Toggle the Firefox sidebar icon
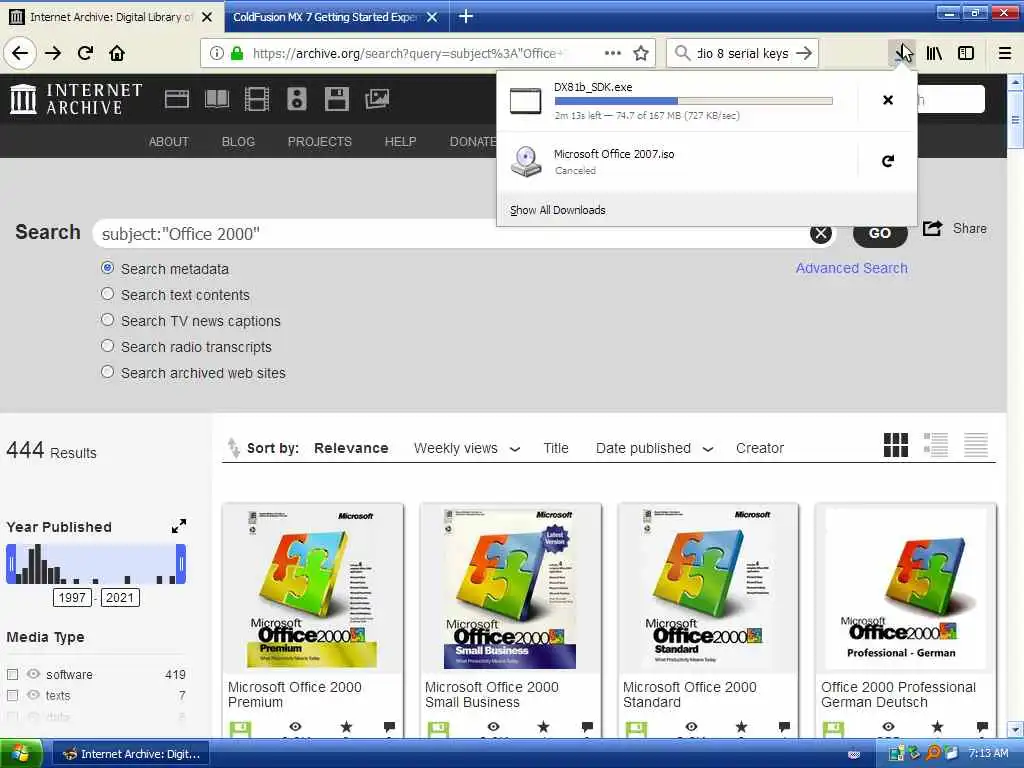Image resolution: width=1024 pixels, height=768 pixels. pos(966,53)
